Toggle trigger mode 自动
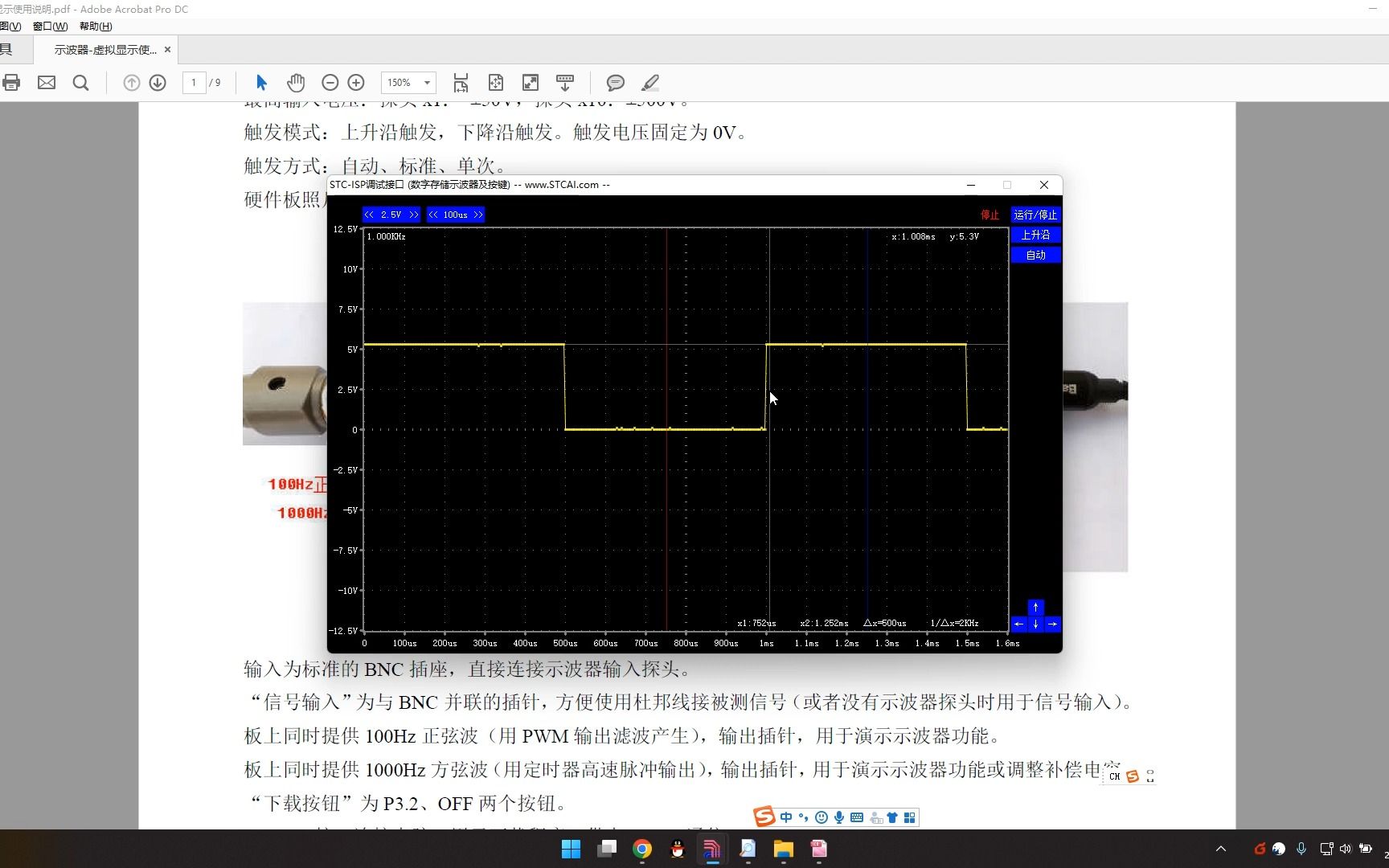 1035,255
